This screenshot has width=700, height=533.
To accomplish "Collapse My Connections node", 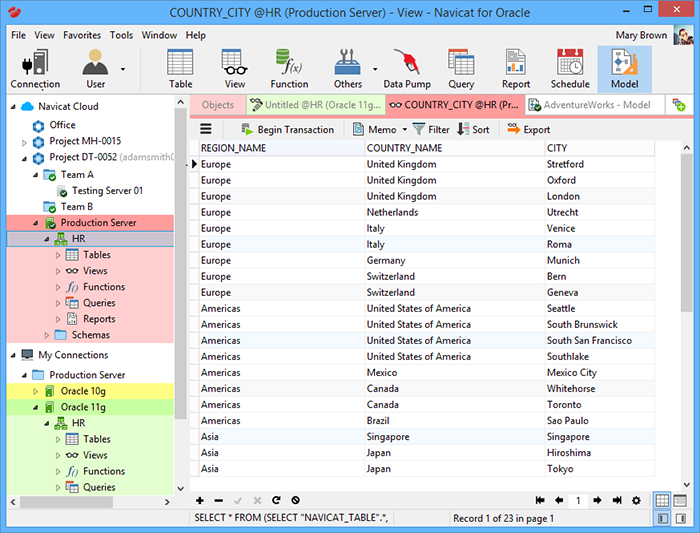I will tap(13, 355).
